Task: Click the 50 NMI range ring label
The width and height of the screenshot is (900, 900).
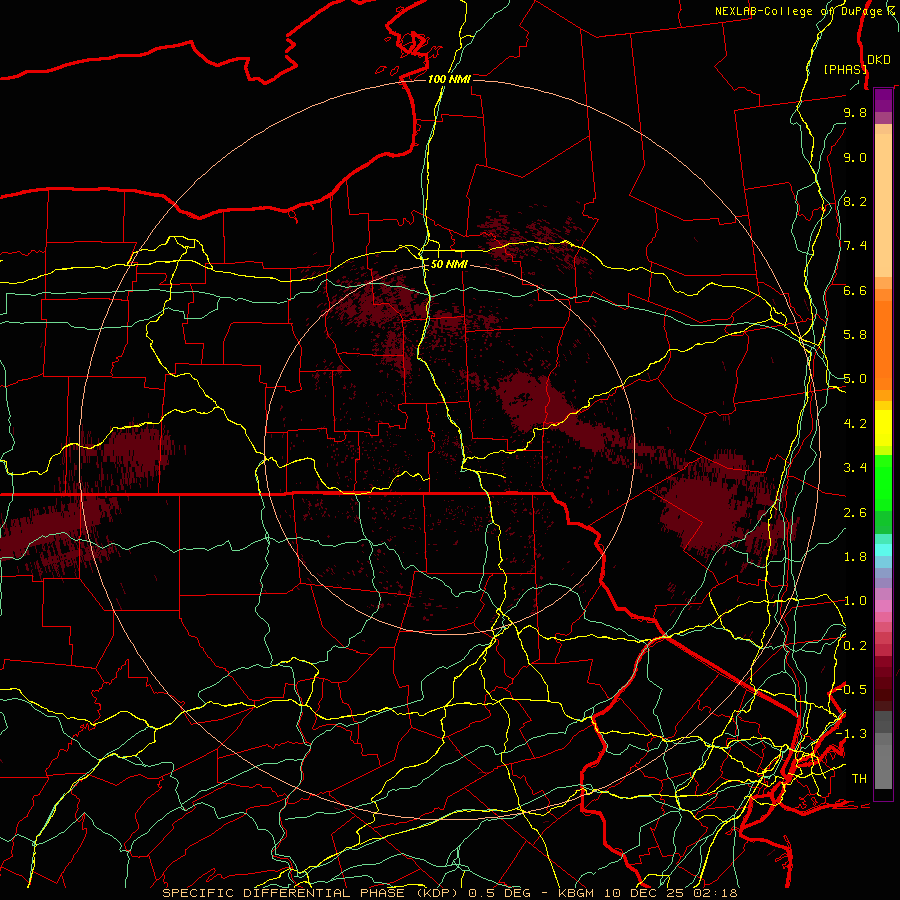Action: pyautogui.click(x=449, y=265)
